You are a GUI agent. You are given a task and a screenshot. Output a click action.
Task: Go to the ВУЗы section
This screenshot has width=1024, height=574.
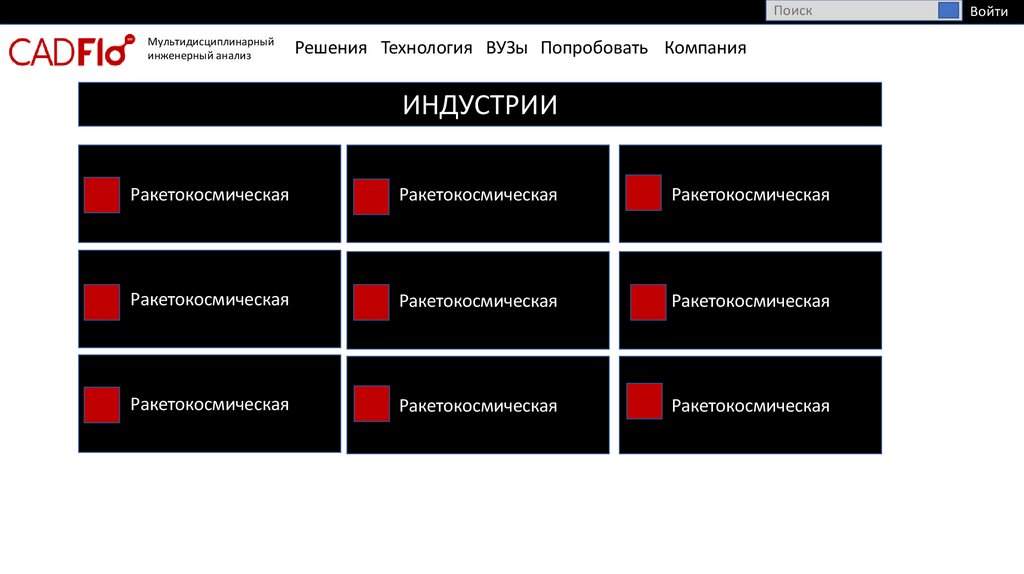tap(506, 48)
